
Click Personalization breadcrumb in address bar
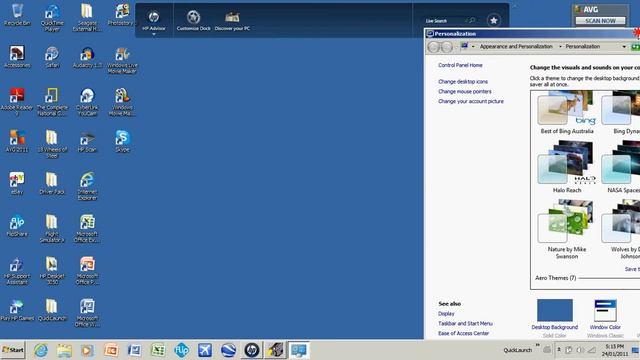pyautogui.click(x=582, y=47)
